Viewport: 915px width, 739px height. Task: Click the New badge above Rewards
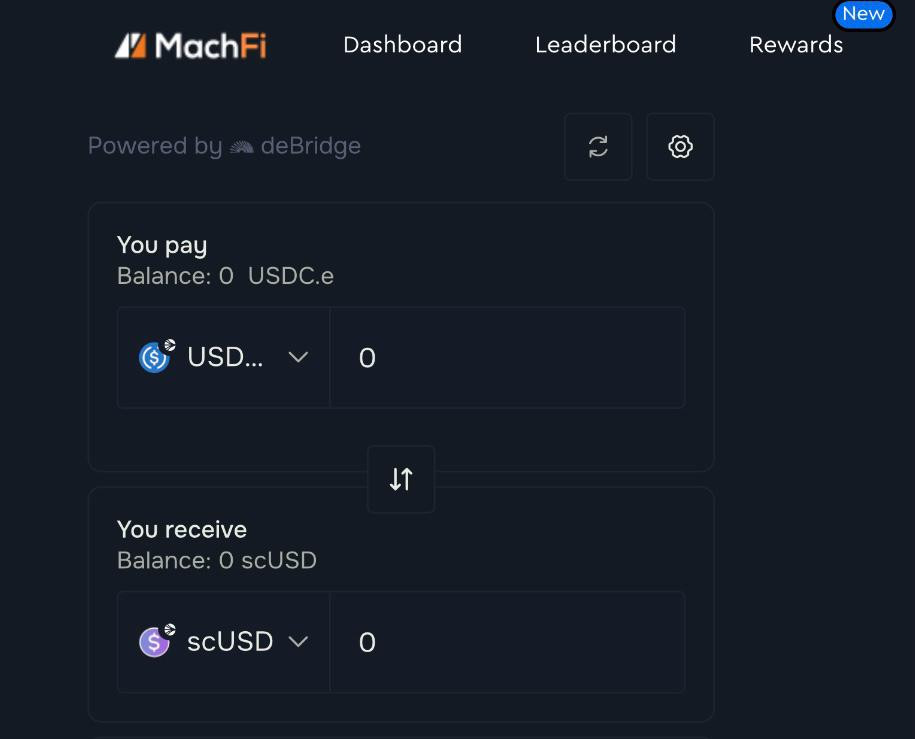tap(863, 14)
